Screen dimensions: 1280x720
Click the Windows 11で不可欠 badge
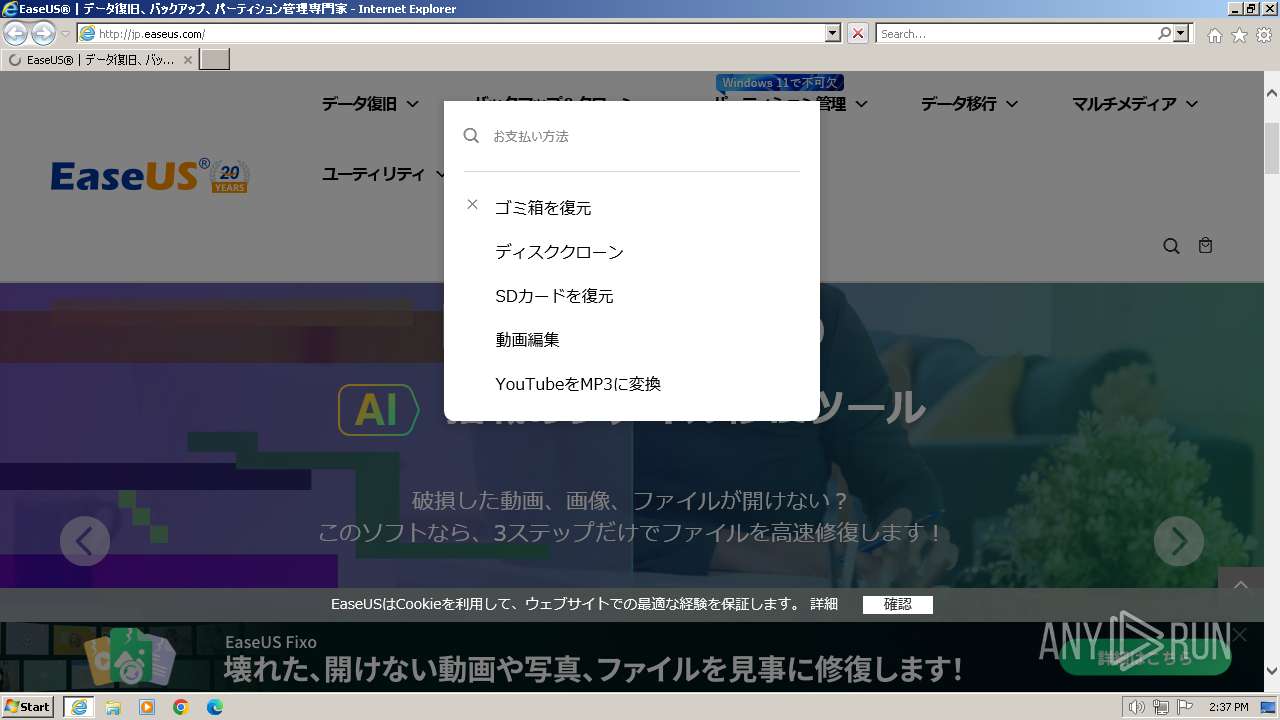(780, 83)
